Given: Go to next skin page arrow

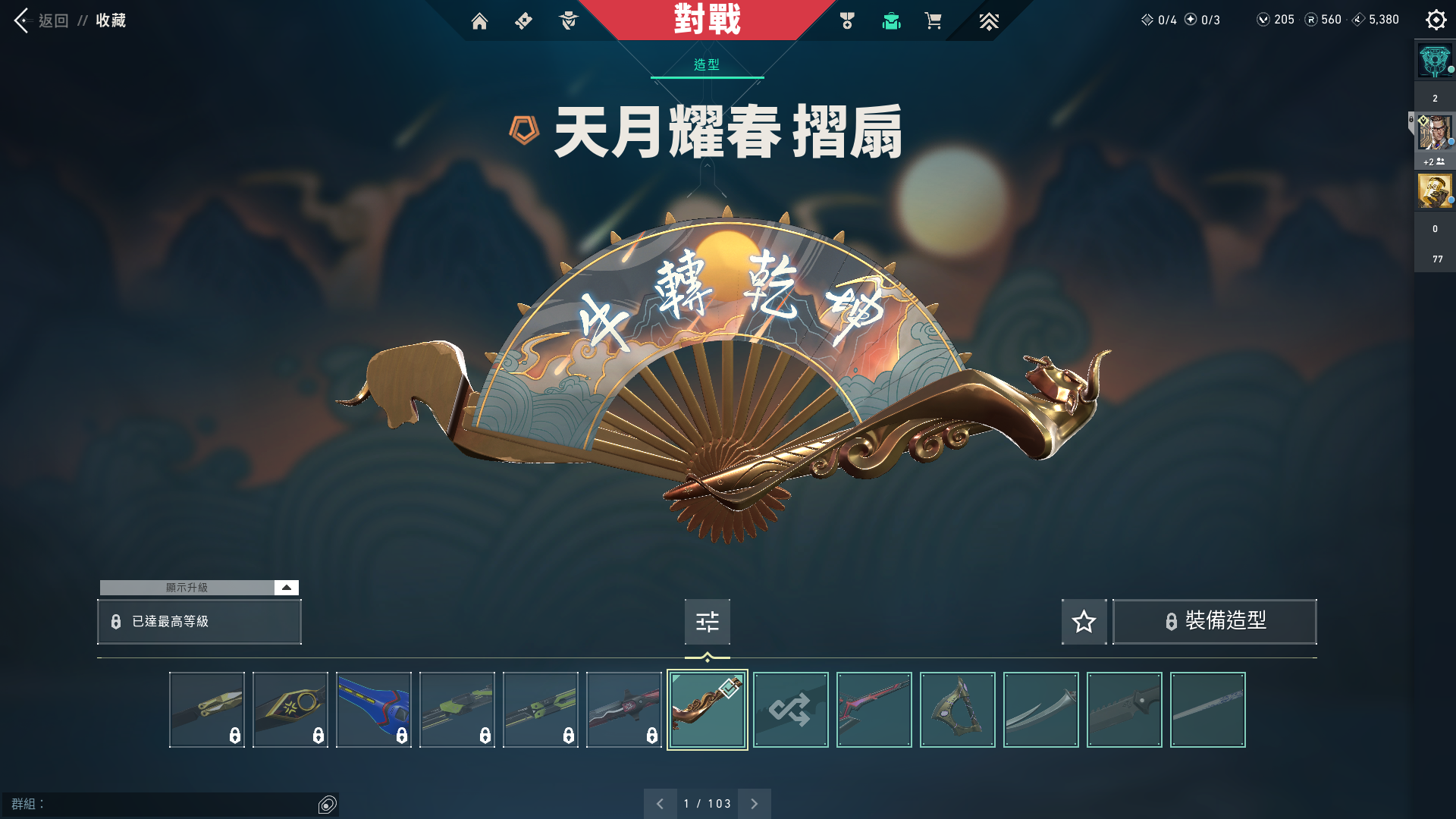Looking at the screenshot, I should pos(754,804).
